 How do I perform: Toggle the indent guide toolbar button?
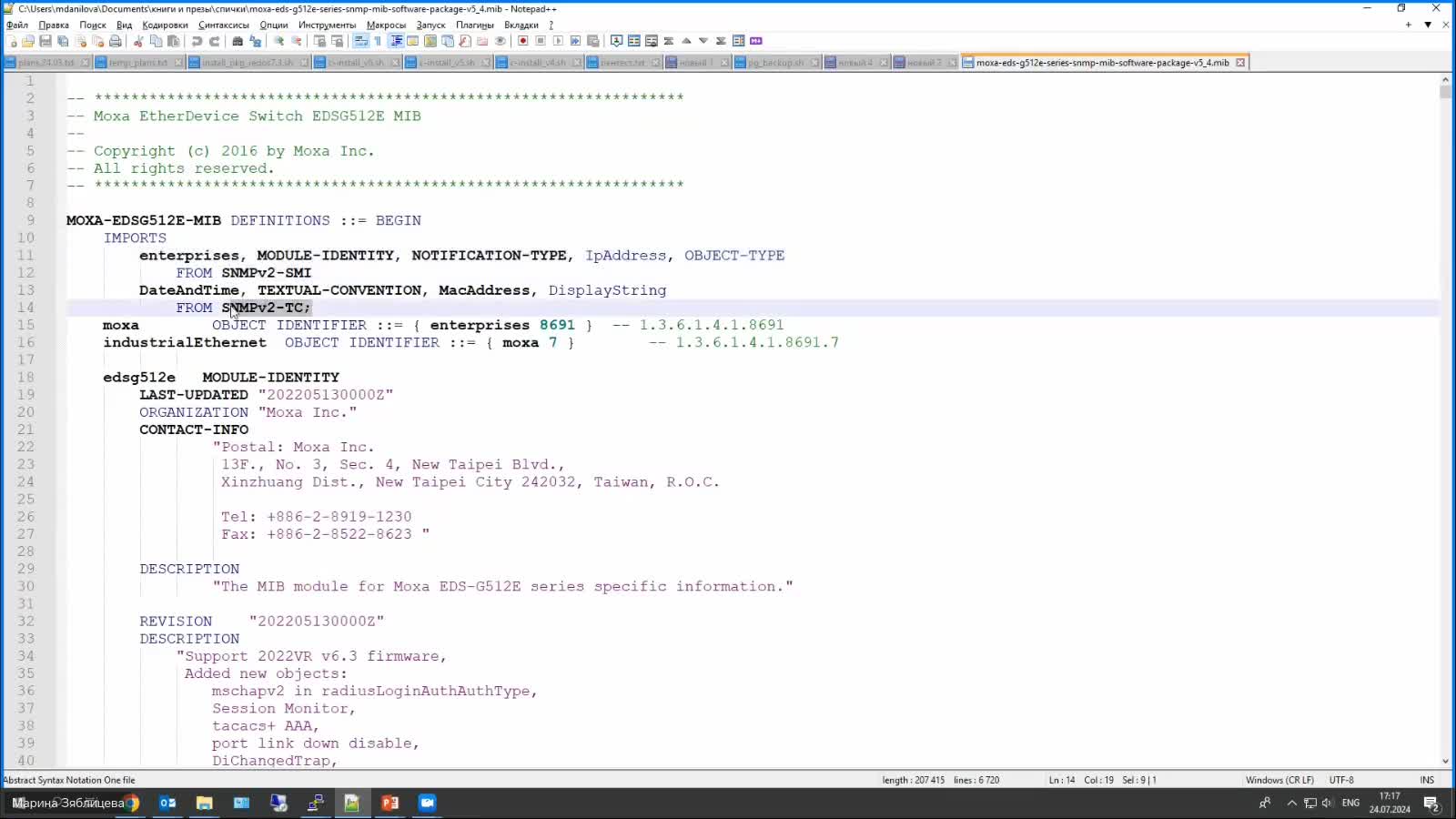[396, 41]
